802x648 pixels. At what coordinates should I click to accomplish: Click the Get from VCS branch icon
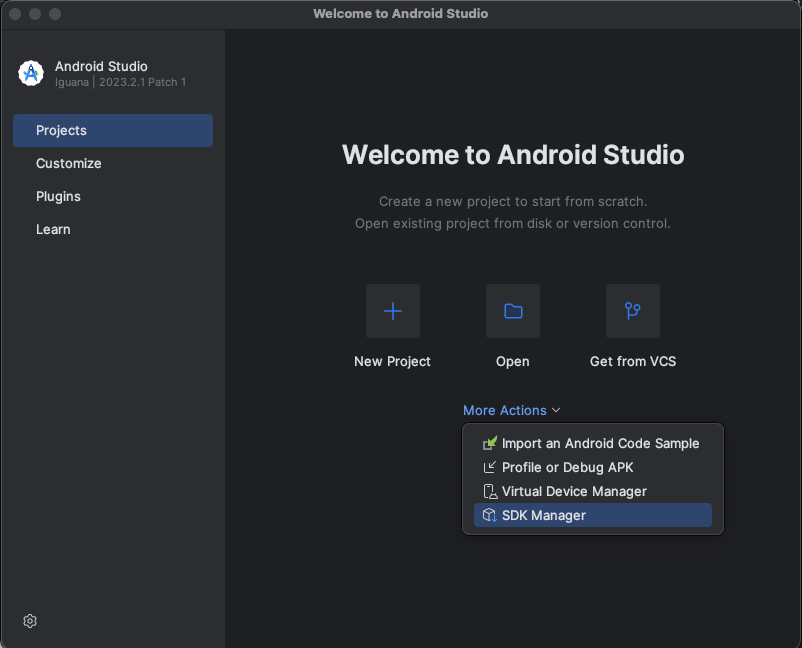point(633,311)
